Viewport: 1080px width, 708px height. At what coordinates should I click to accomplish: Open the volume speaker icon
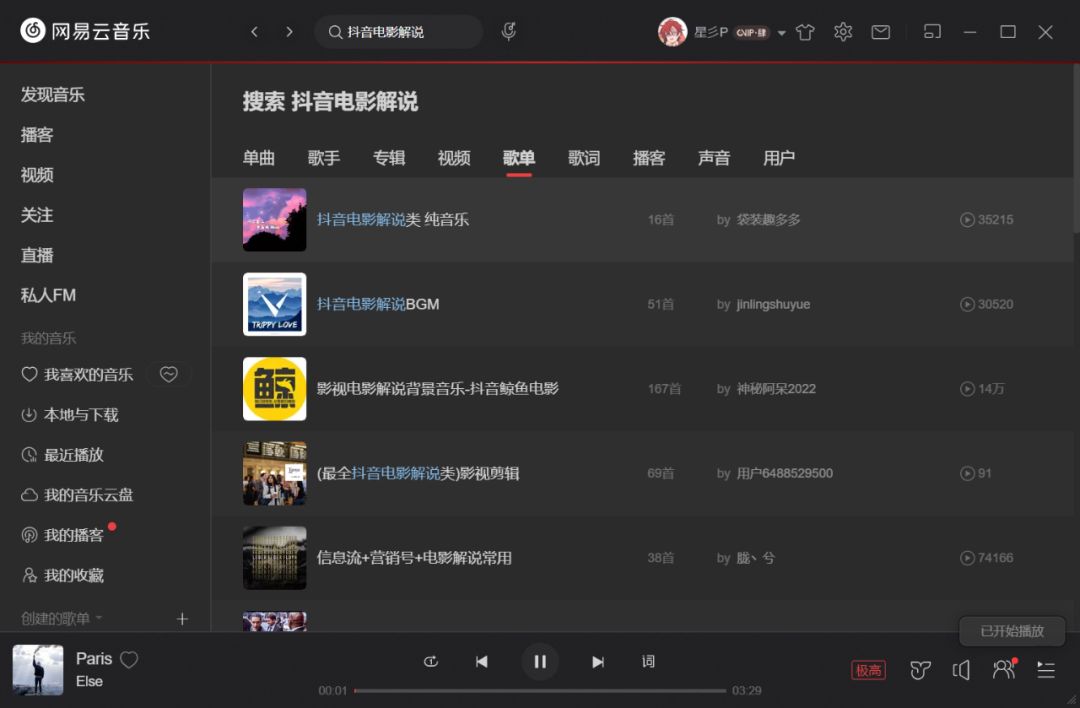(962, 670)
